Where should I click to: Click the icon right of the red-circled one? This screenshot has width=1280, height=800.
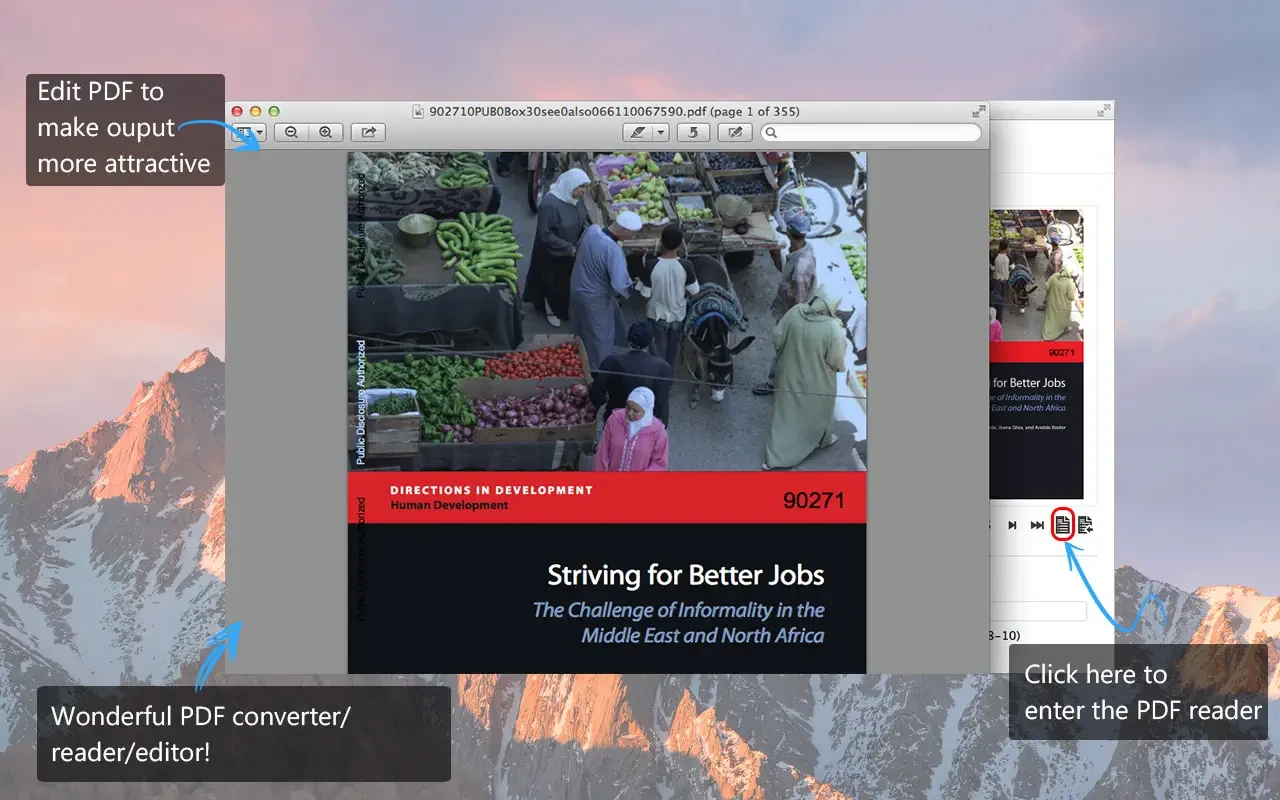[1086, 524]
